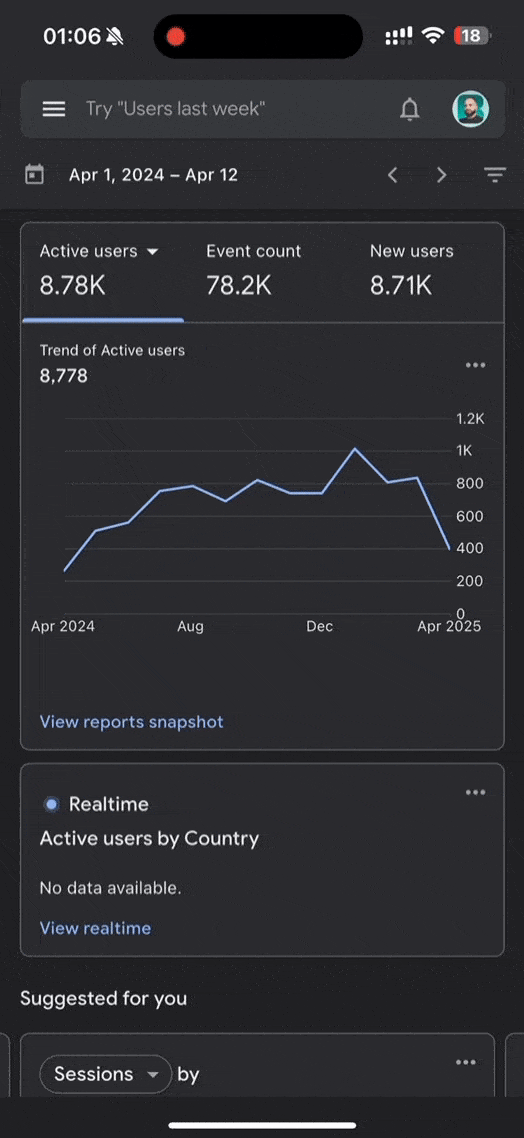
Task: Select the Event count metric tab
Action: [x=253, y=269]
